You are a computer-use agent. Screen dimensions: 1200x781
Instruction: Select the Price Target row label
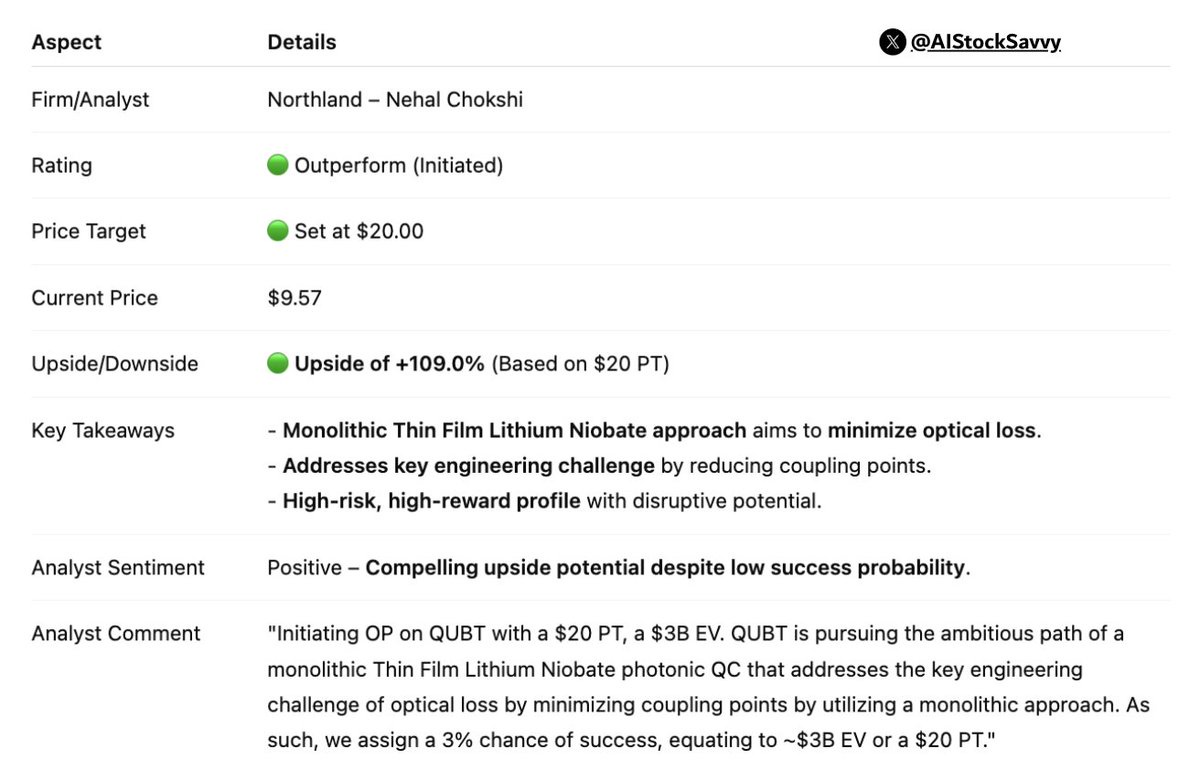tap(88, 231)
